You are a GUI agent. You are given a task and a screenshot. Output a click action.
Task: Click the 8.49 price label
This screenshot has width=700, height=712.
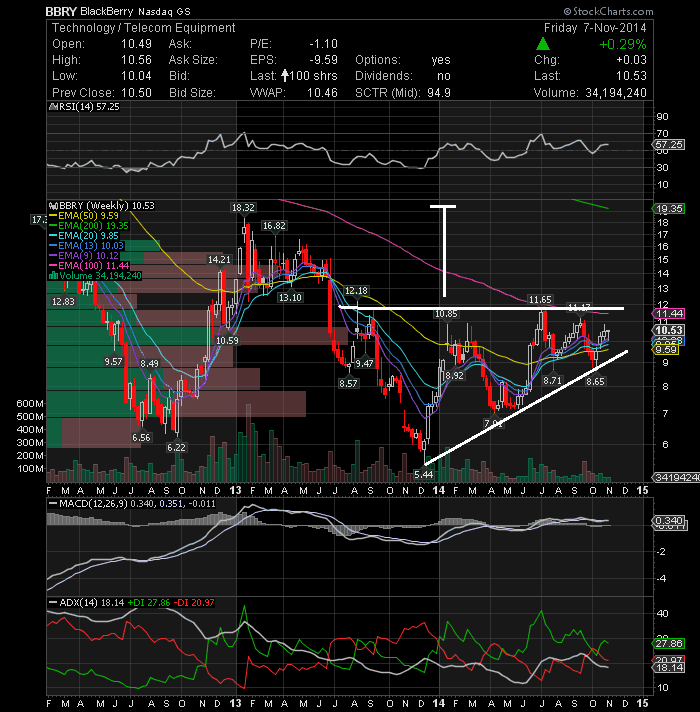149,363
